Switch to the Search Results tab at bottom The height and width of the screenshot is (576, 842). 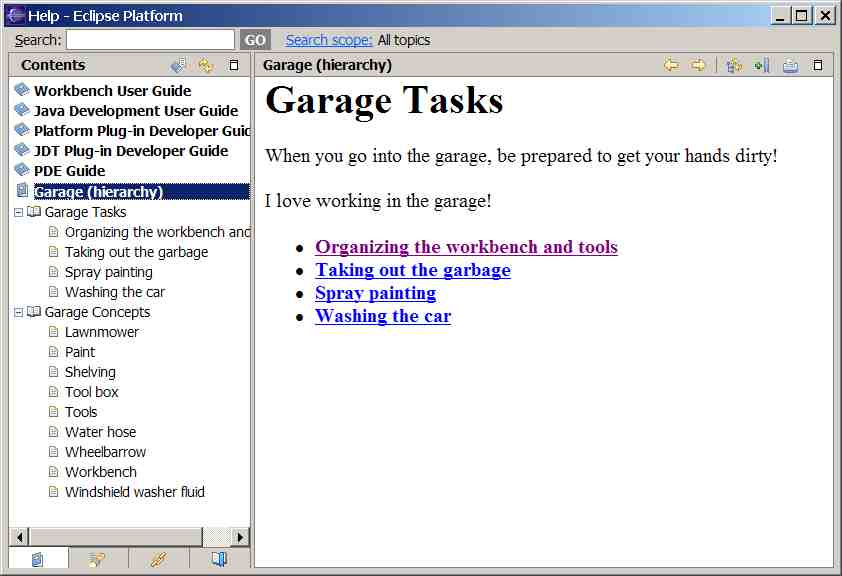(98, 559)
